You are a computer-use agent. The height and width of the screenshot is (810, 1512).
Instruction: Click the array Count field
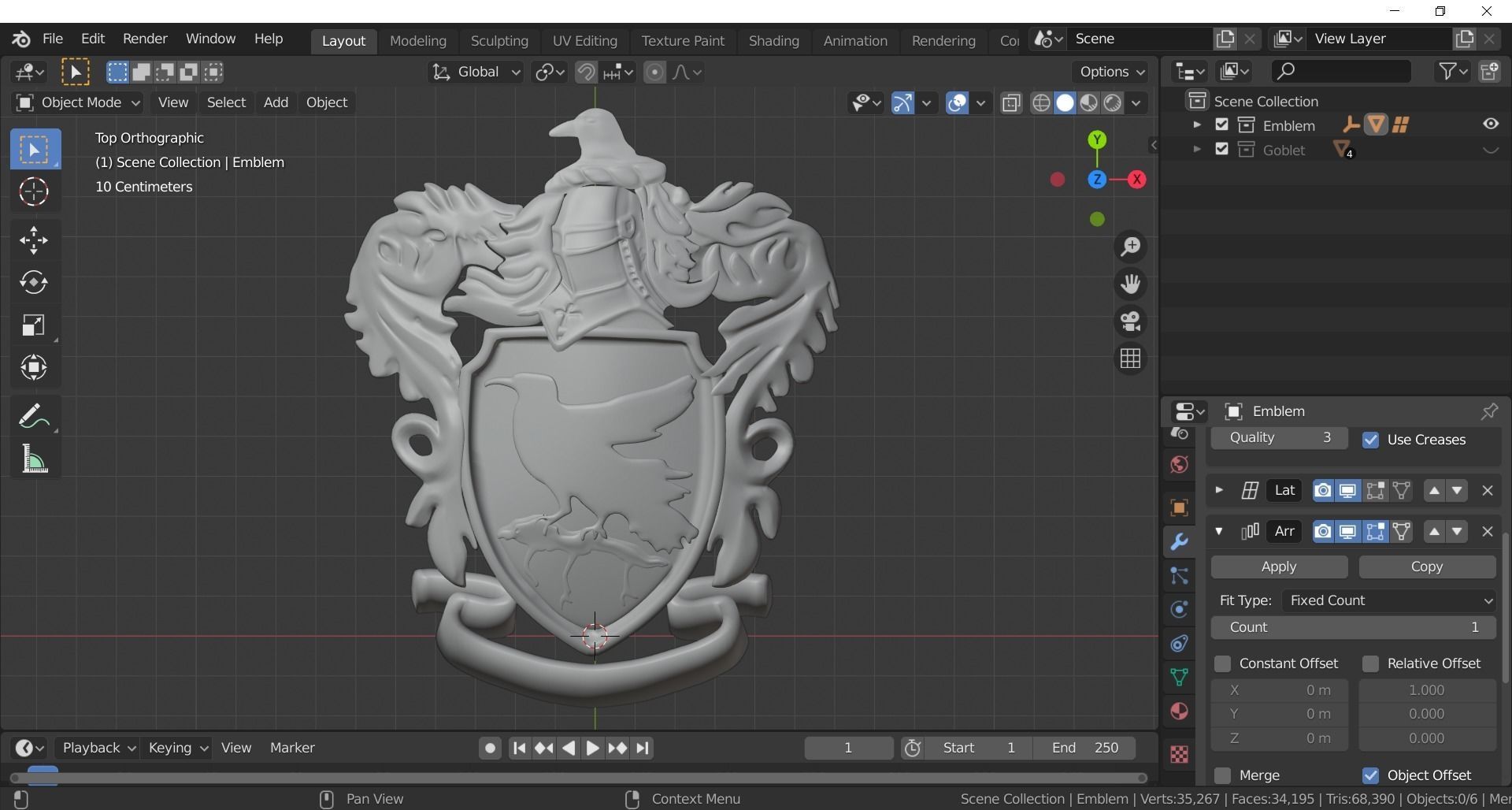click(x=1353, y=627)
